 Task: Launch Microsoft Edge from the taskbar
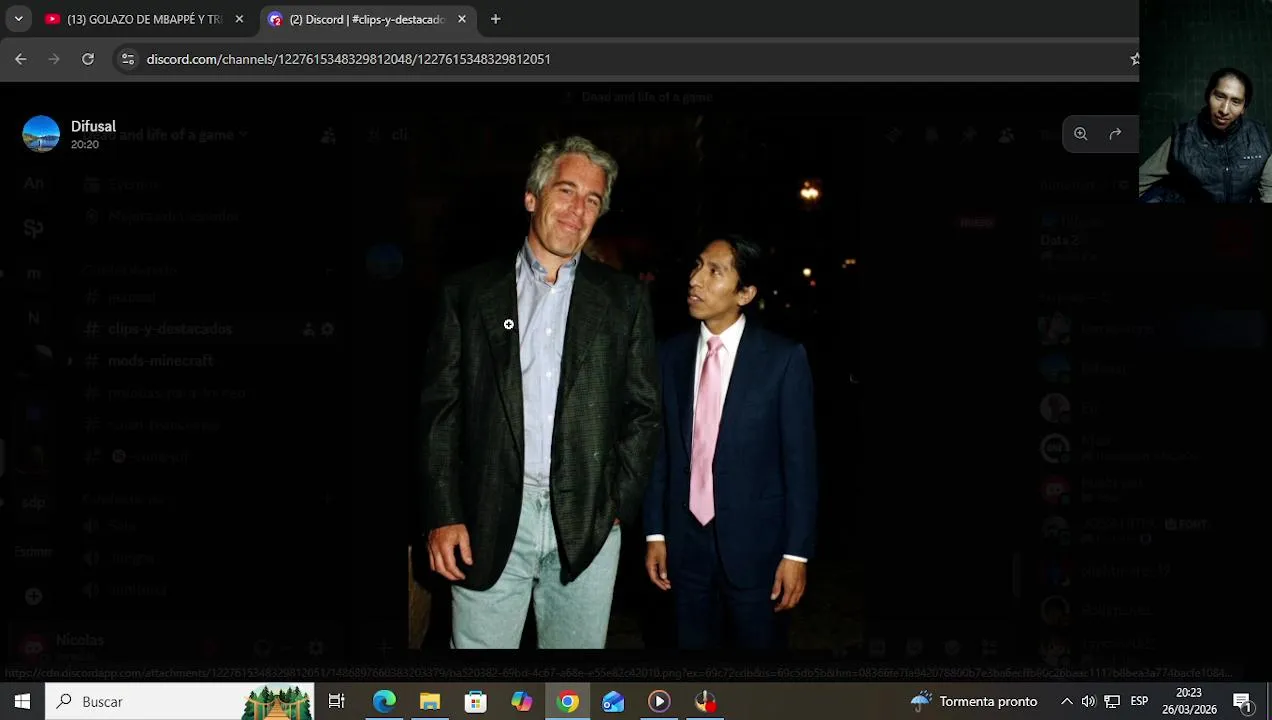[384, 701]
